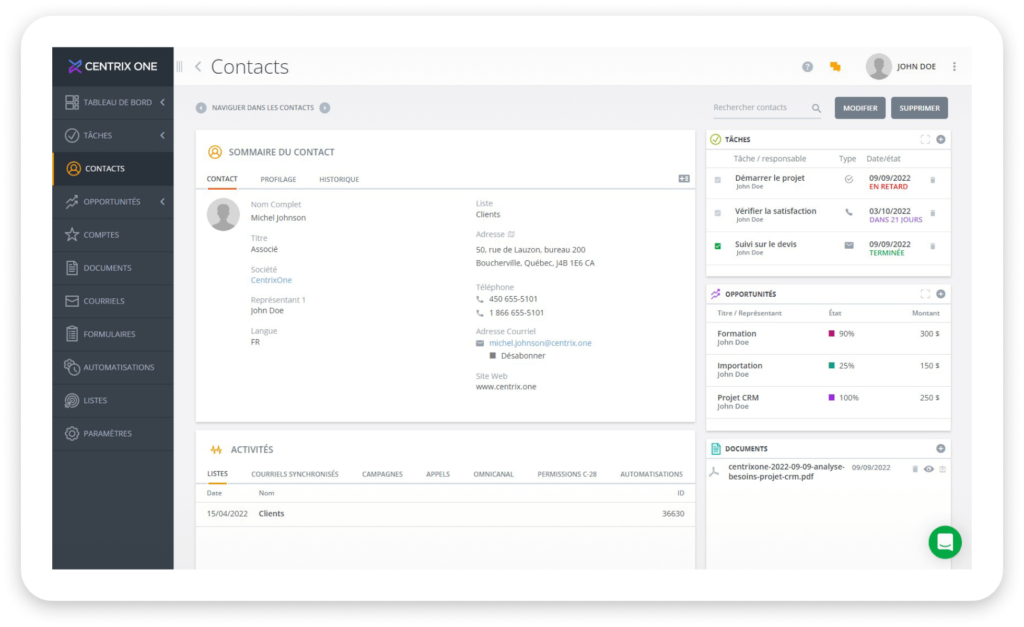Toggle the Désabonner checkbox
This screenshot has width=1024, height=627.
coord(493,356)
